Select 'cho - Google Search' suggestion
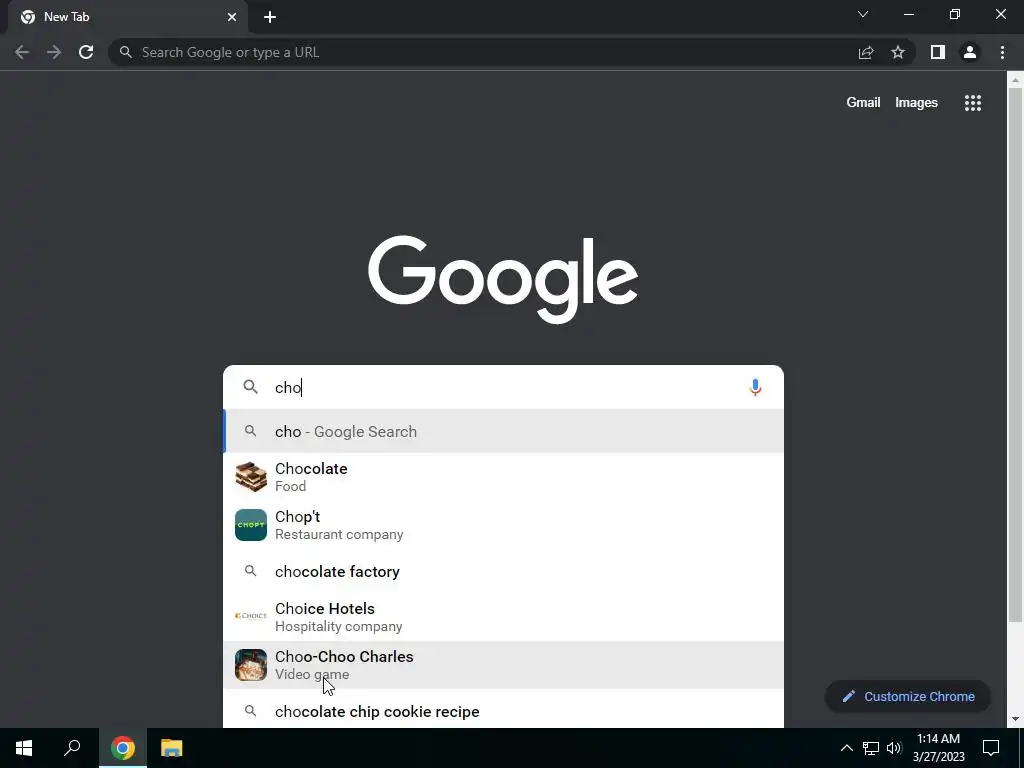 click(x=503, y=431)
